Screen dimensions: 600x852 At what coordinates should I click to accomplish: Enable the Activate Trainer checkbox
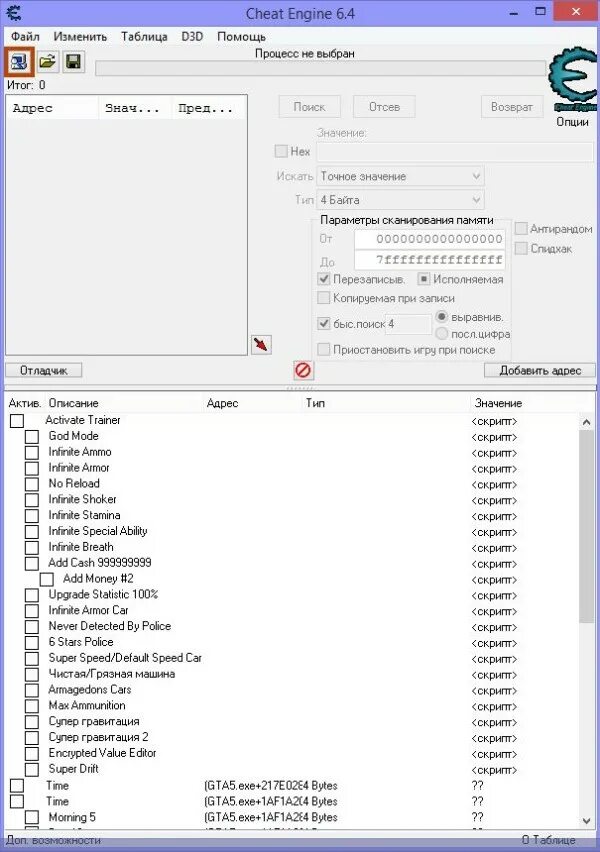point(17,421)
